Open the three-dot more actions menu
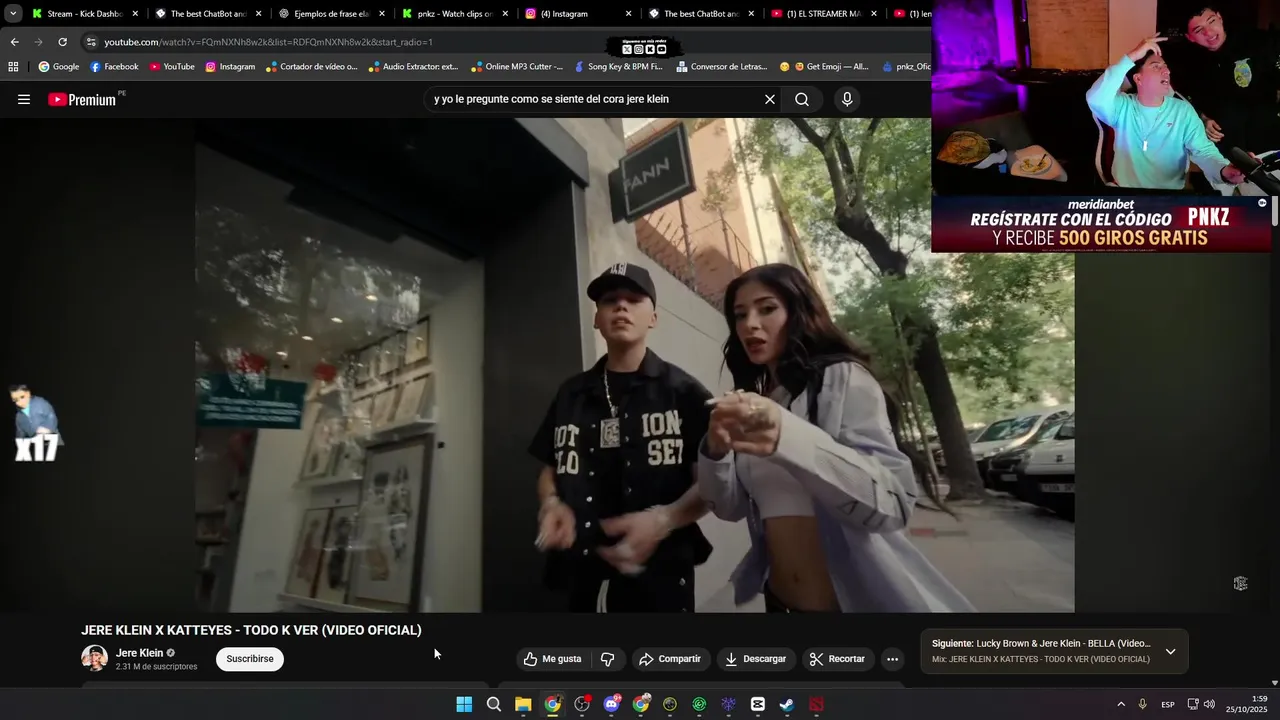 coord(892,659)
